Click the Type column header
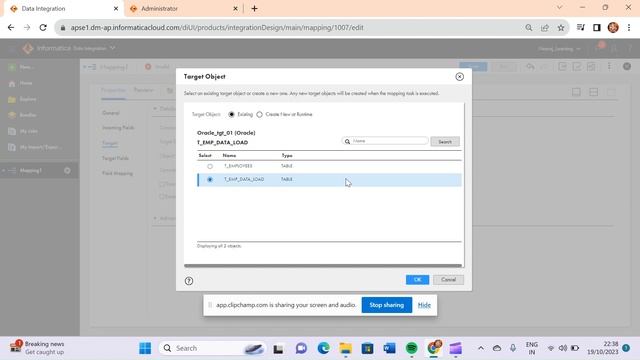The width and height of the screenshot is (640, 360). point(287,156)
